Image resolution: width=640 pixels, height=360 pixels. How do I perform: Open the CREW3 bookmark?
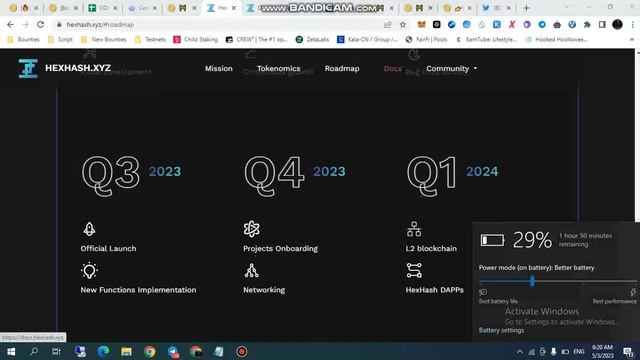(256, 40)
